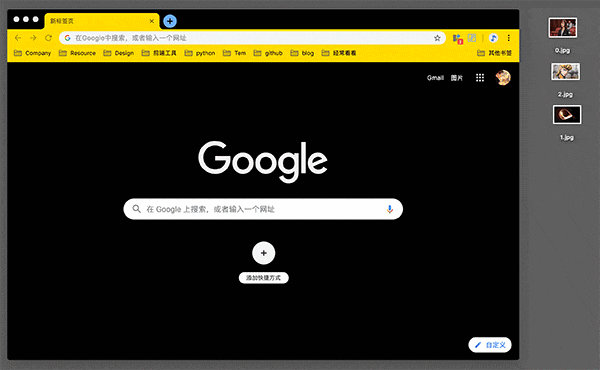The image size is (600, 370).
Task: Select the 新标签页 tab
Action: (x=102, y=21)
